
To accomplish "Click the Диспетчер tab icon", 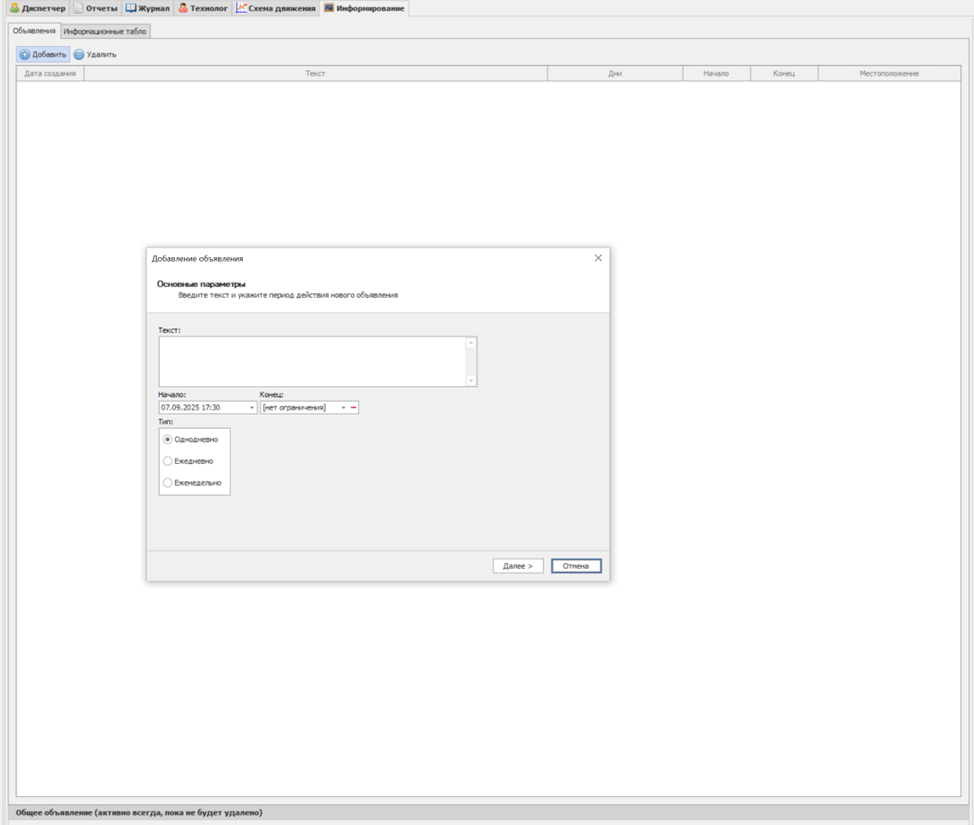I will coord(14,8).
